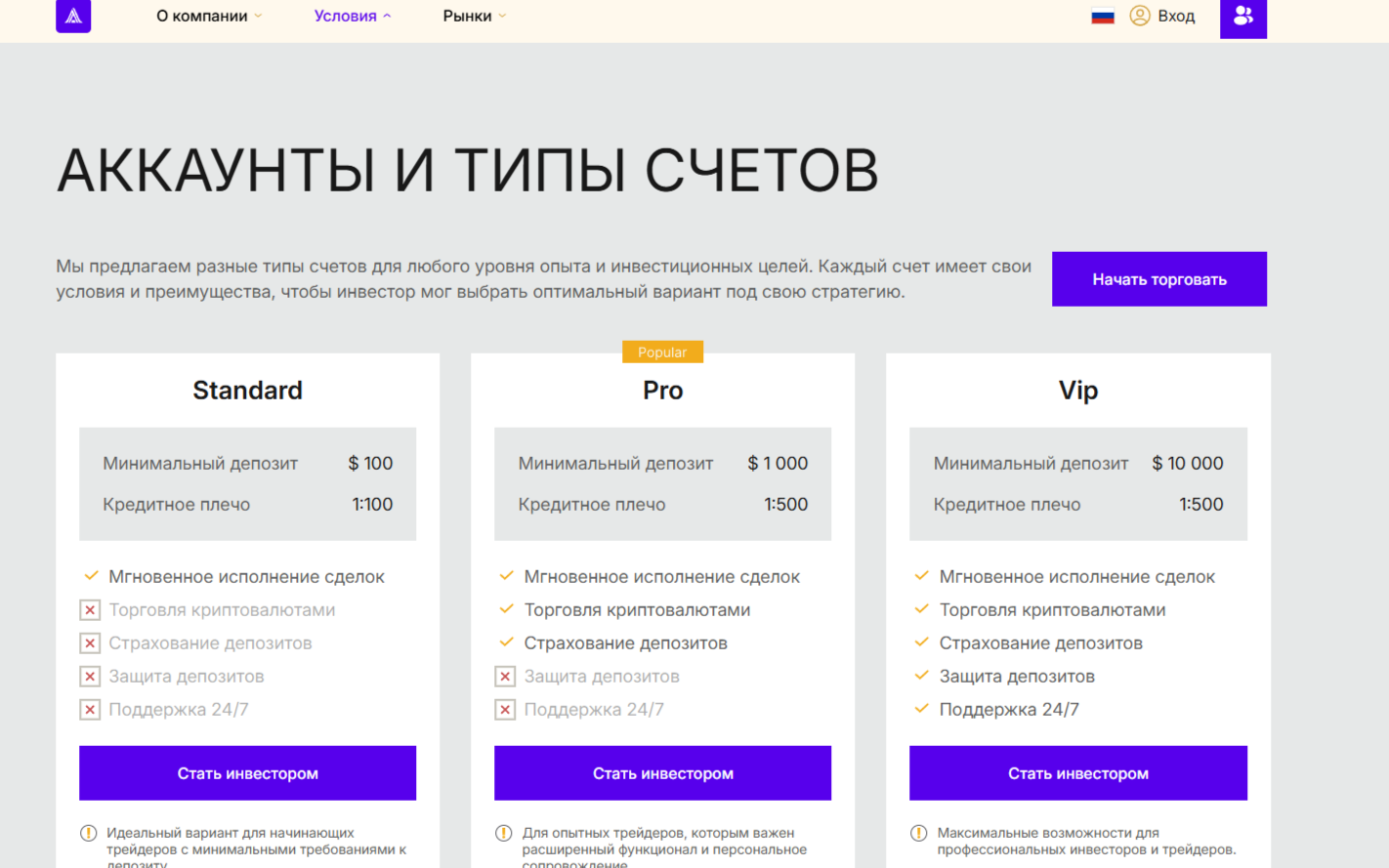
Task: Click Pro card info icon near Для опытных
Action: point(504,833)
